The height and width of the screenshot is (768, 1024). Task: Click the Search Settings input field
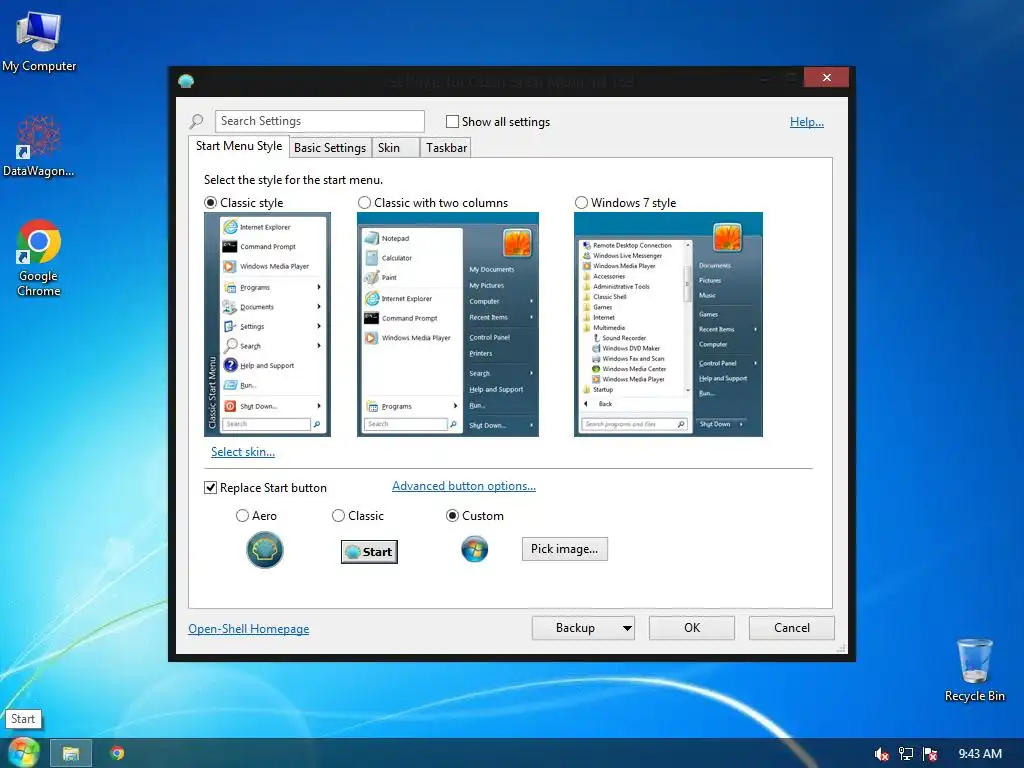click(319, 121)
